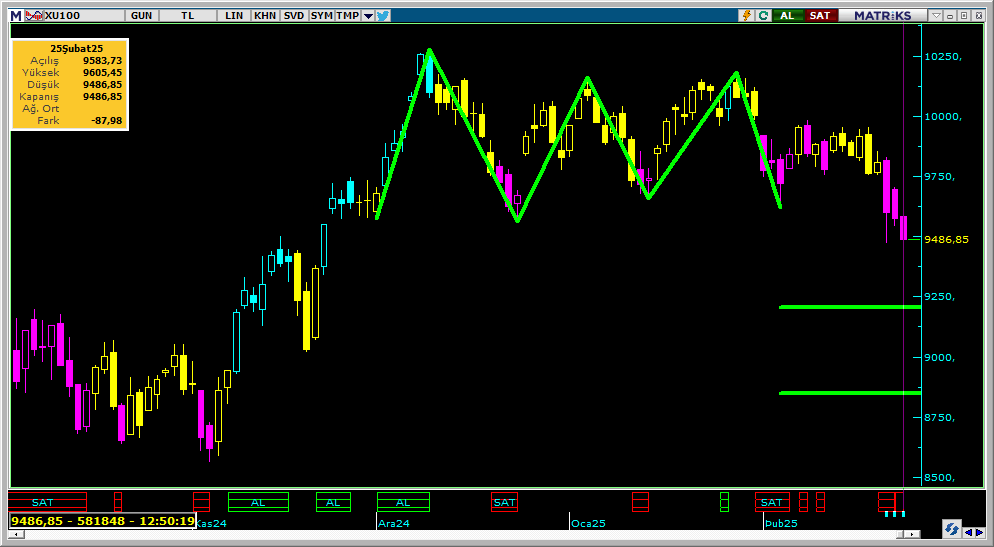Click the scrollbar right arrow

912,534
